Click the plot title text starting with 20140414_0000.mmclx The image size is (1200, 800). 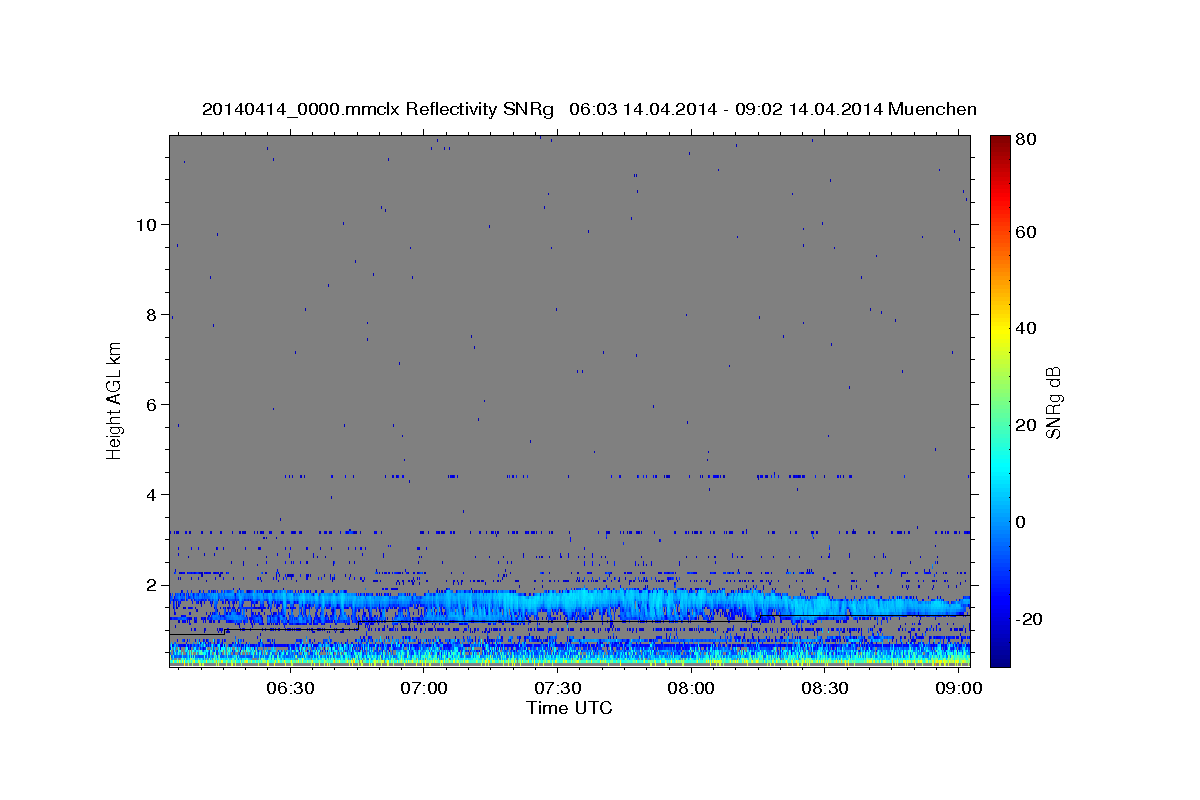click(589, 109)
